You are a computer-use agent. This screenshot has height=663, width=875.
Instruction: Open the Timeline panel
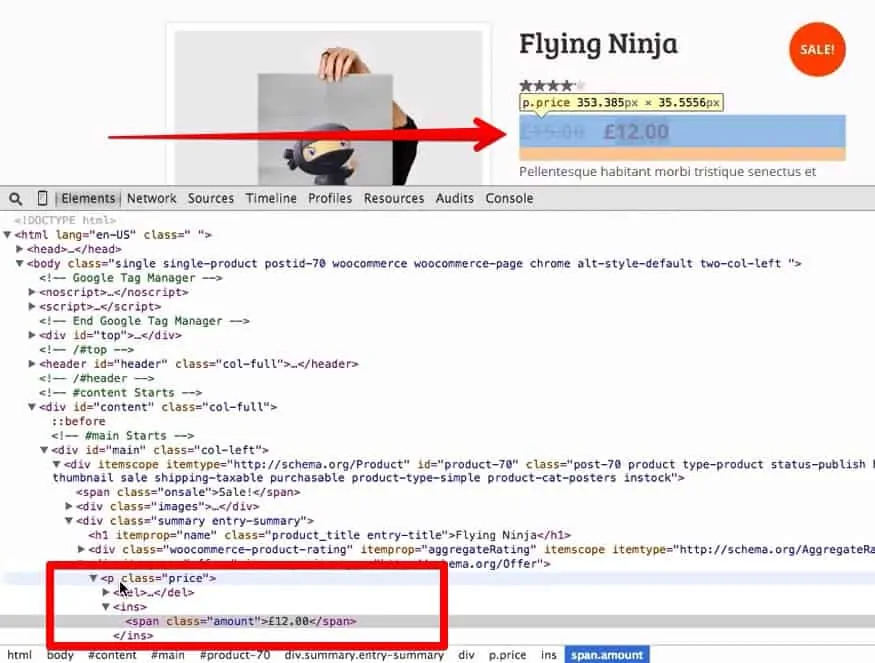pyautogui.click(x=270, y=198)
